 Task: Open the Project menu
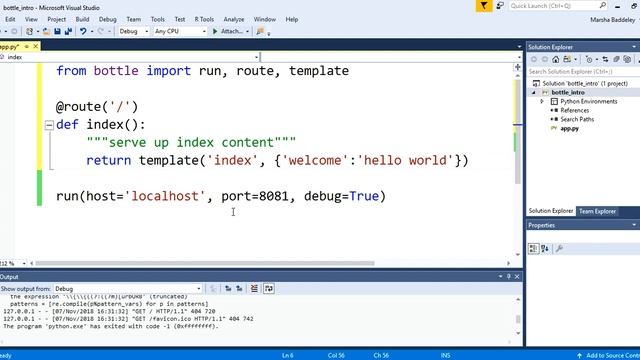56,19
